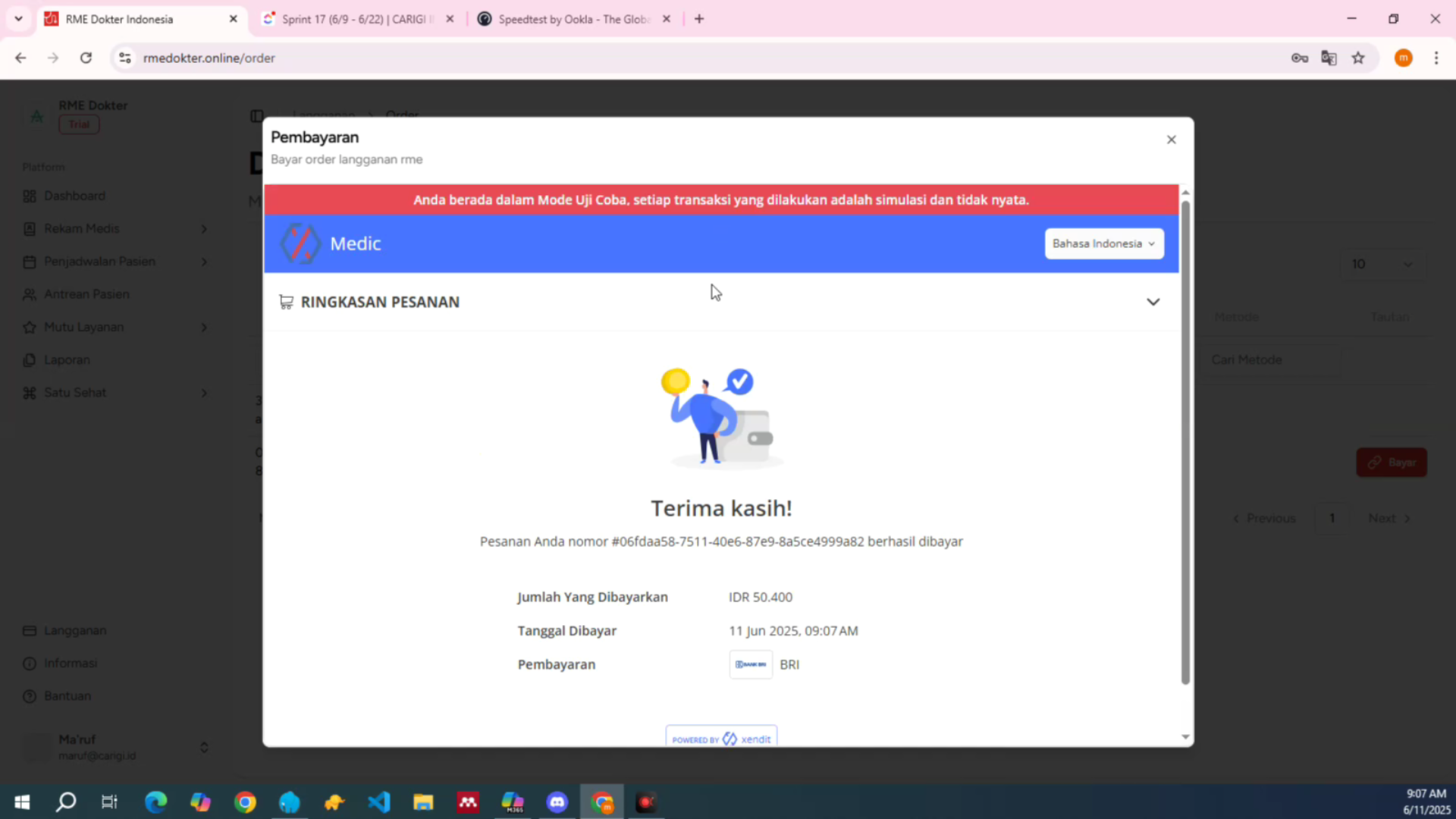Viewport: 1456px width, 819px height.
Task: Open the saved passwords key icon
Action: click(x=1299, y=58)
